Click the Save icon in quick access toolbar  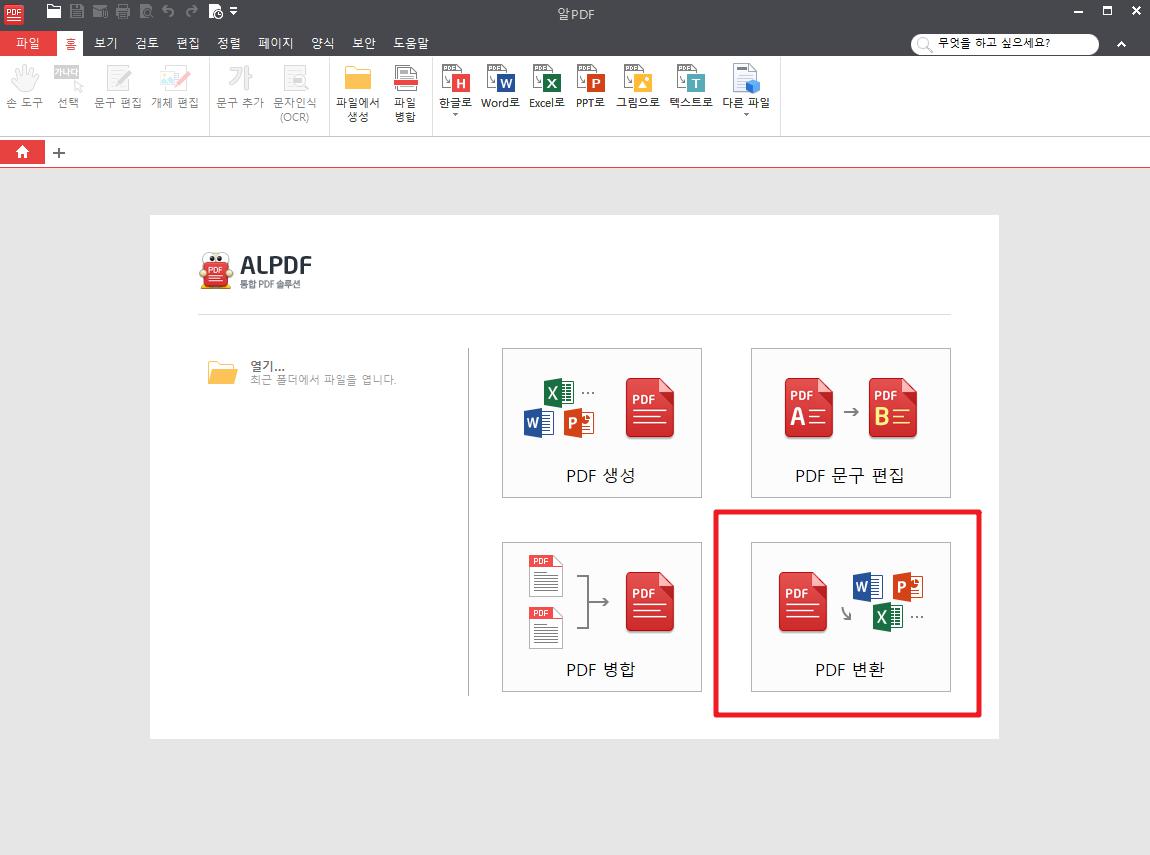(77, 11)
